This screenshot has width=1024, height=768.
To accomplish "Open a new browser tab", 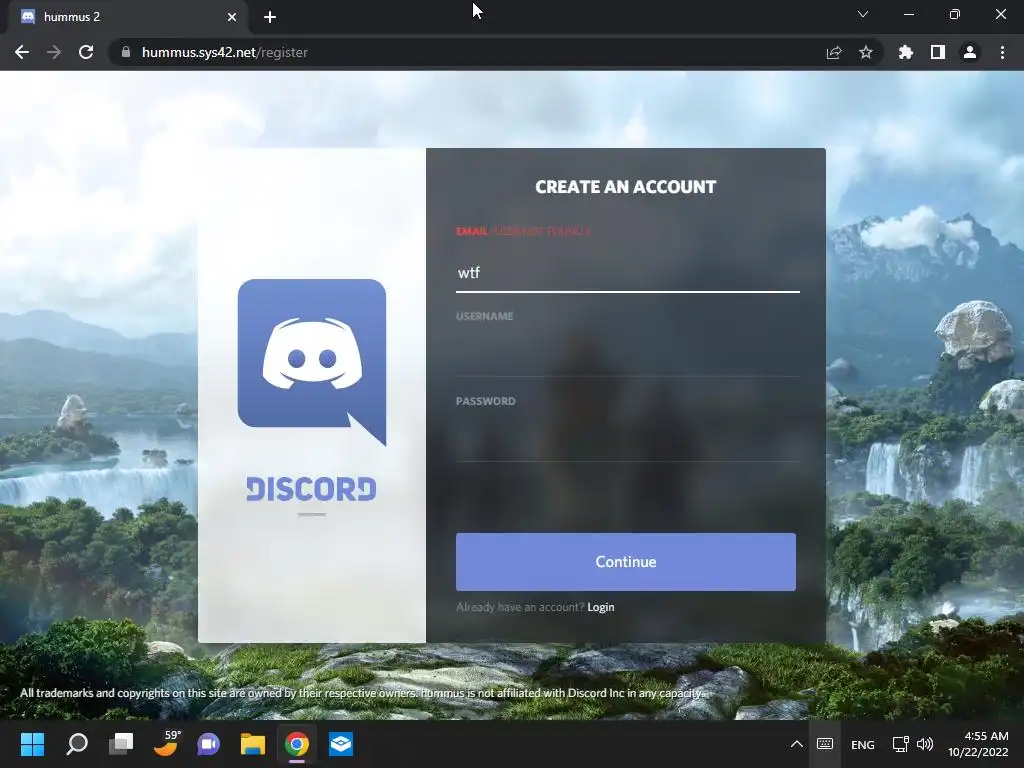I will [270, 17].
